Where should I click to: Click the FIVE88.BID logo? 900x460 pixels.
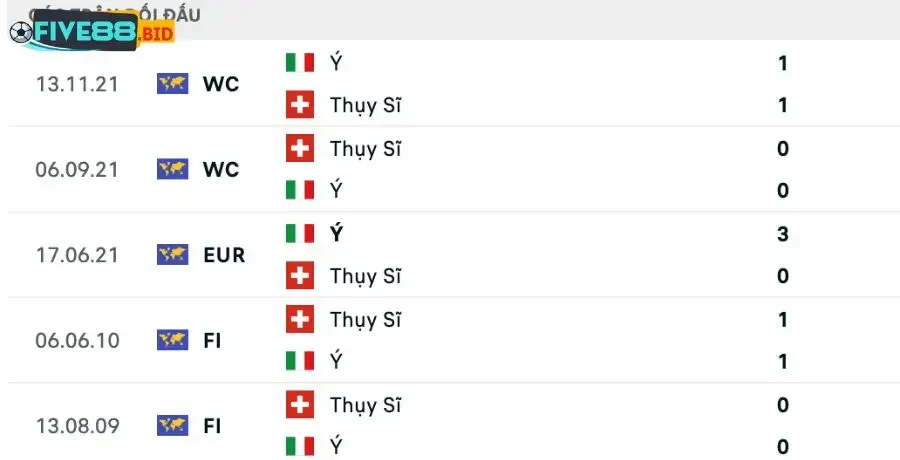tap(90, 31)
